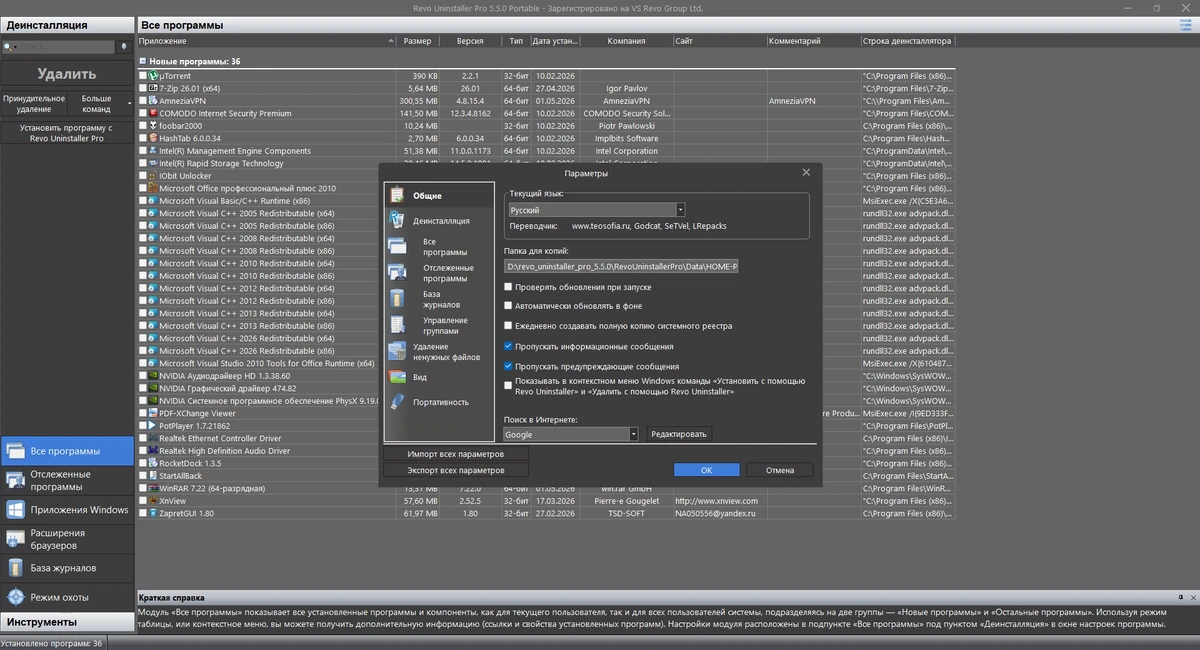Enable Проверять обновления при запуске checkbox
The width and height of the screenshot is (1200, 650).
click(509, 287)
